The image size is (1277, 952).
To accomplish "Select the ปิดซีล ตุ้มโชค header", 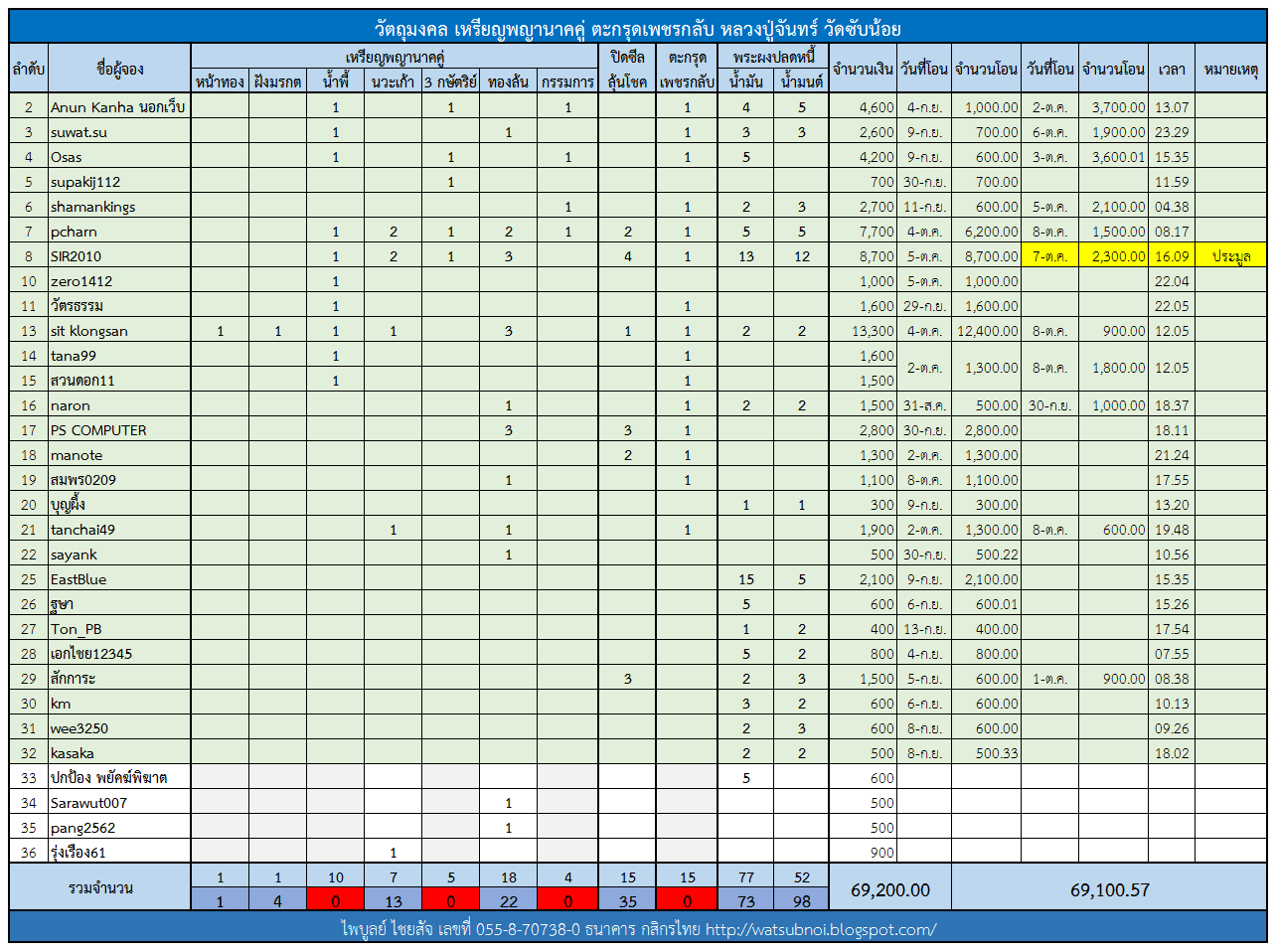I will (627, 69).
